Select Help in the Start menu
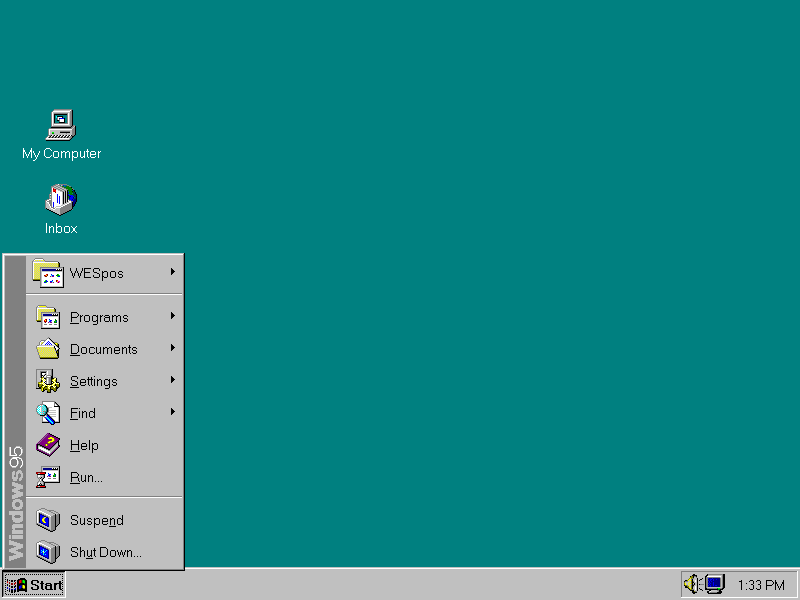Screen dimensions: 800x600 pyautogui.click(x=104, y=445)
